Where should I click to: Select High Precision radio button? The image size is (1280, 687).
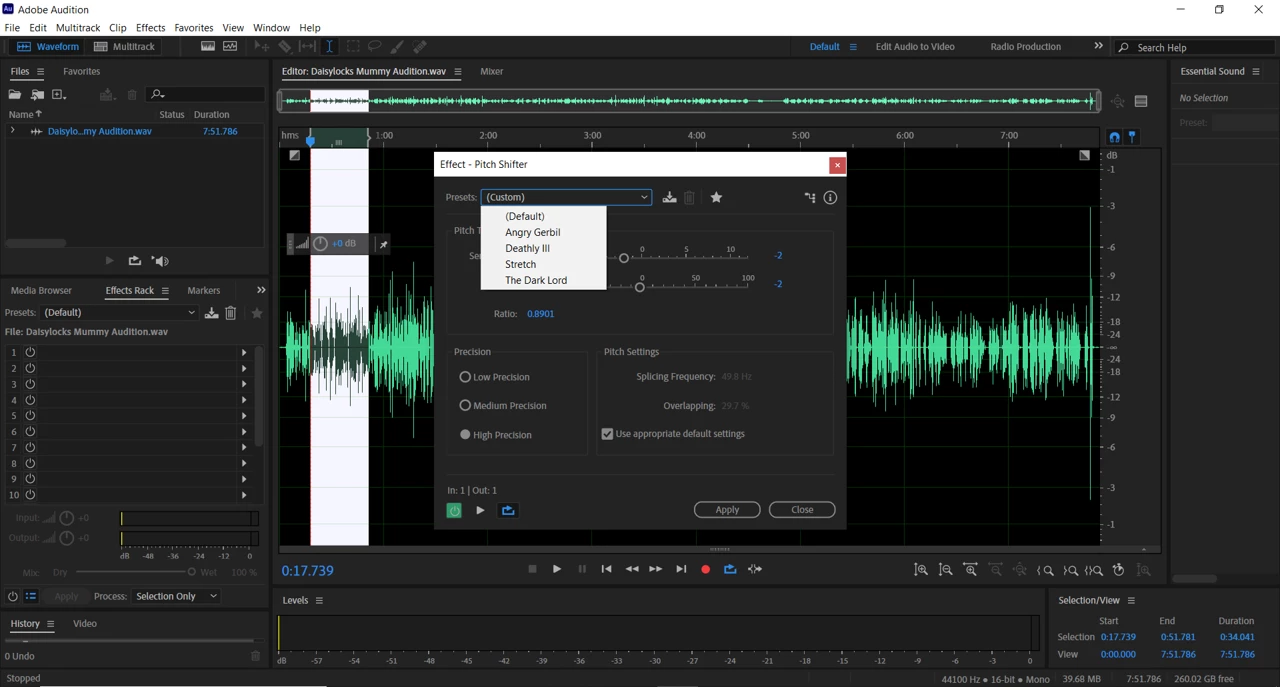click(x=465, y=434)
